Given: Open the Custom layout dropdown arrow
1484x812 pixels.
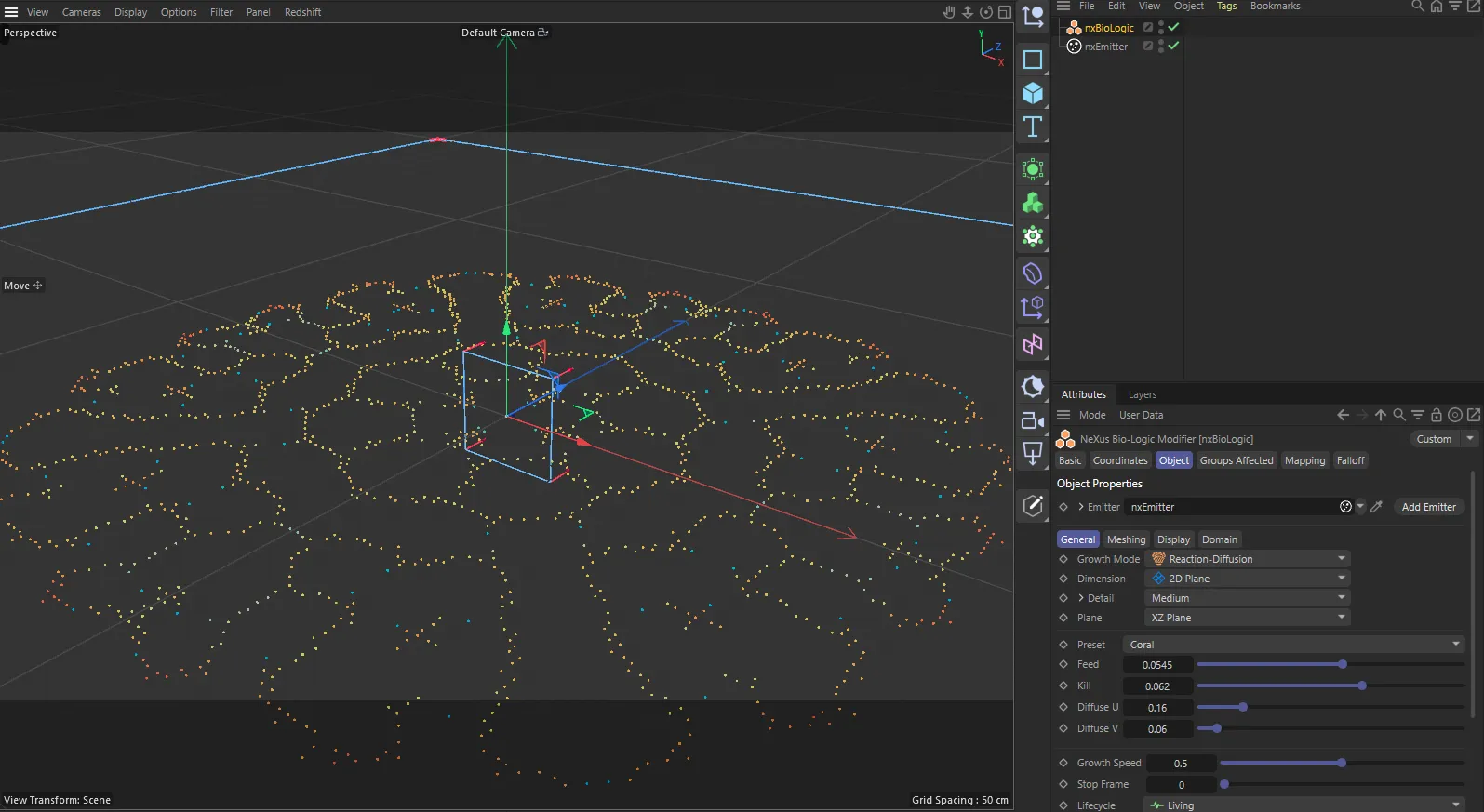Looking at the screenshot, I should point(1470,439).
